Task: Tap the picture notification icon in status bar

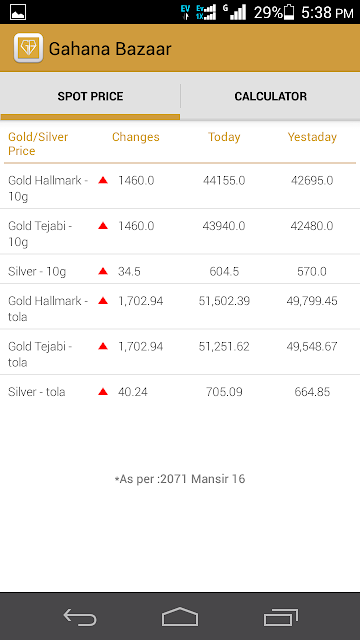Action: 18,12
